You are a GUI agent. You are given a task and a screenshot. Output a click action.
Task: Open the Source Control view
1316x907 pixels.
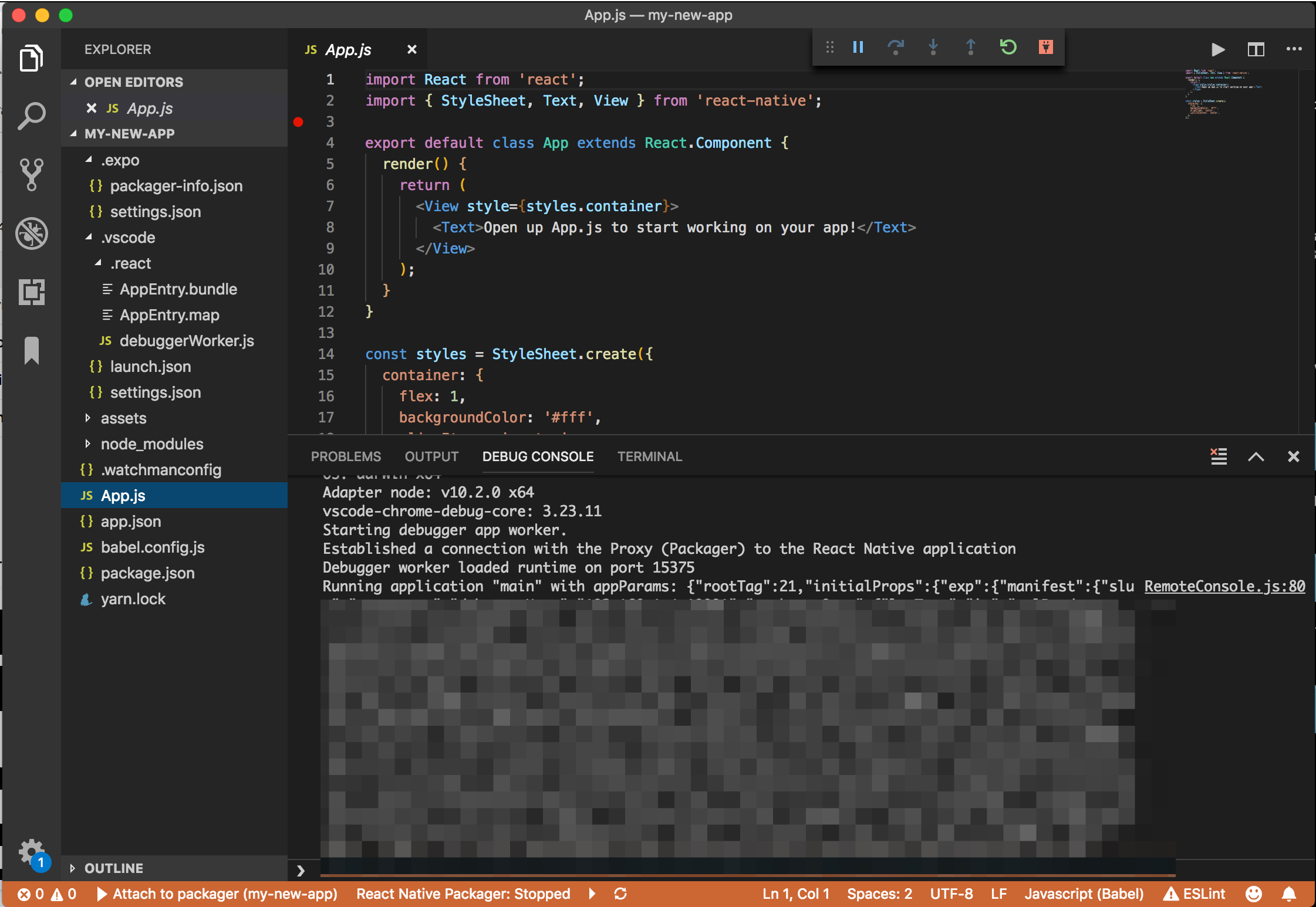(31, 174)
